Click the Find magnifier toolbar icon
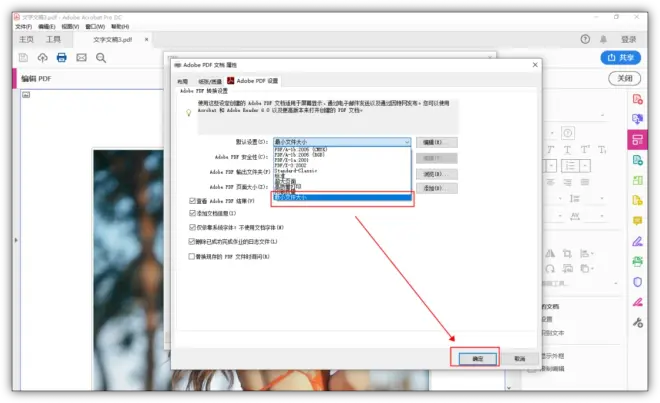Viewport: 660px width, 403px height. [101, 57]
